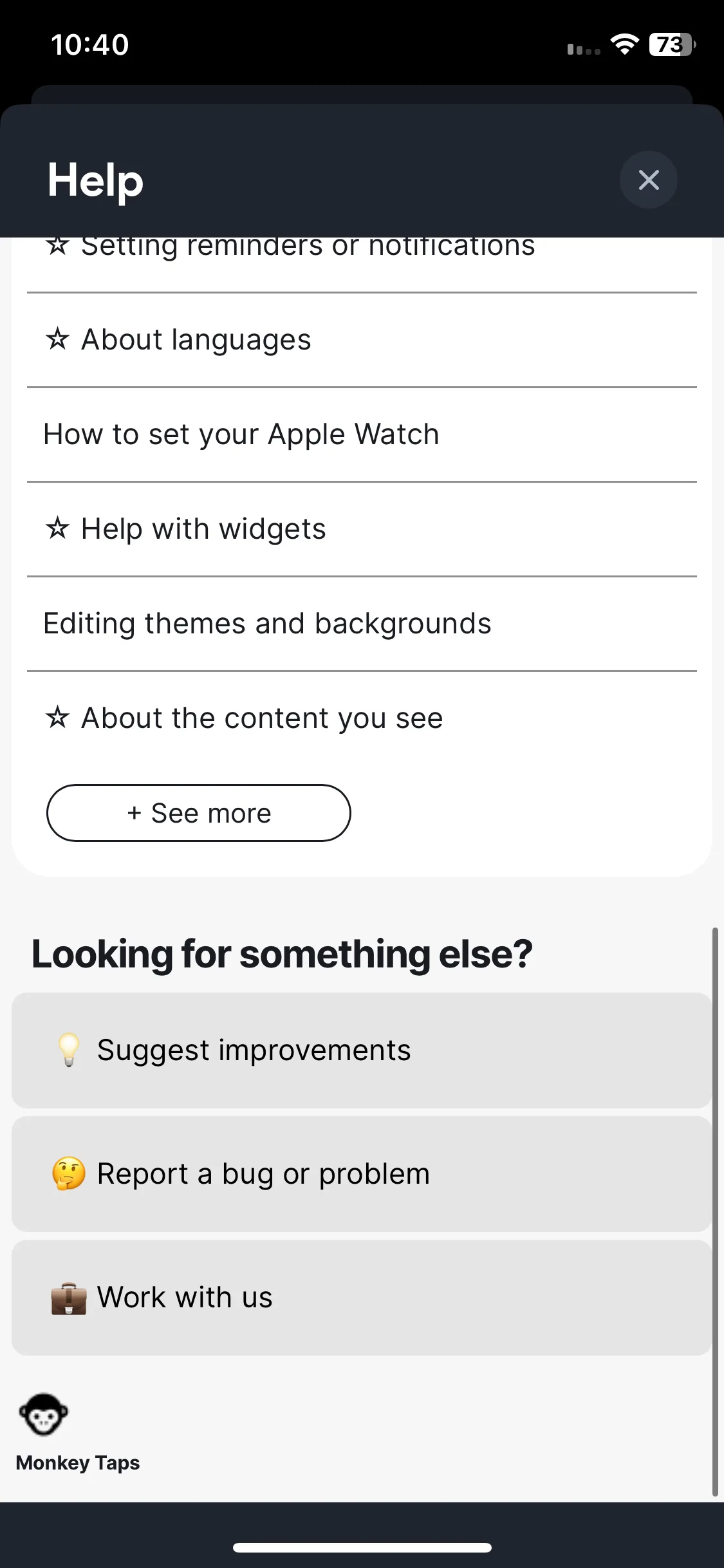Image resolution: width=724 pixels, height=1568 pixels.
Task: Expand the list with See more
Action: pos(199,813)
